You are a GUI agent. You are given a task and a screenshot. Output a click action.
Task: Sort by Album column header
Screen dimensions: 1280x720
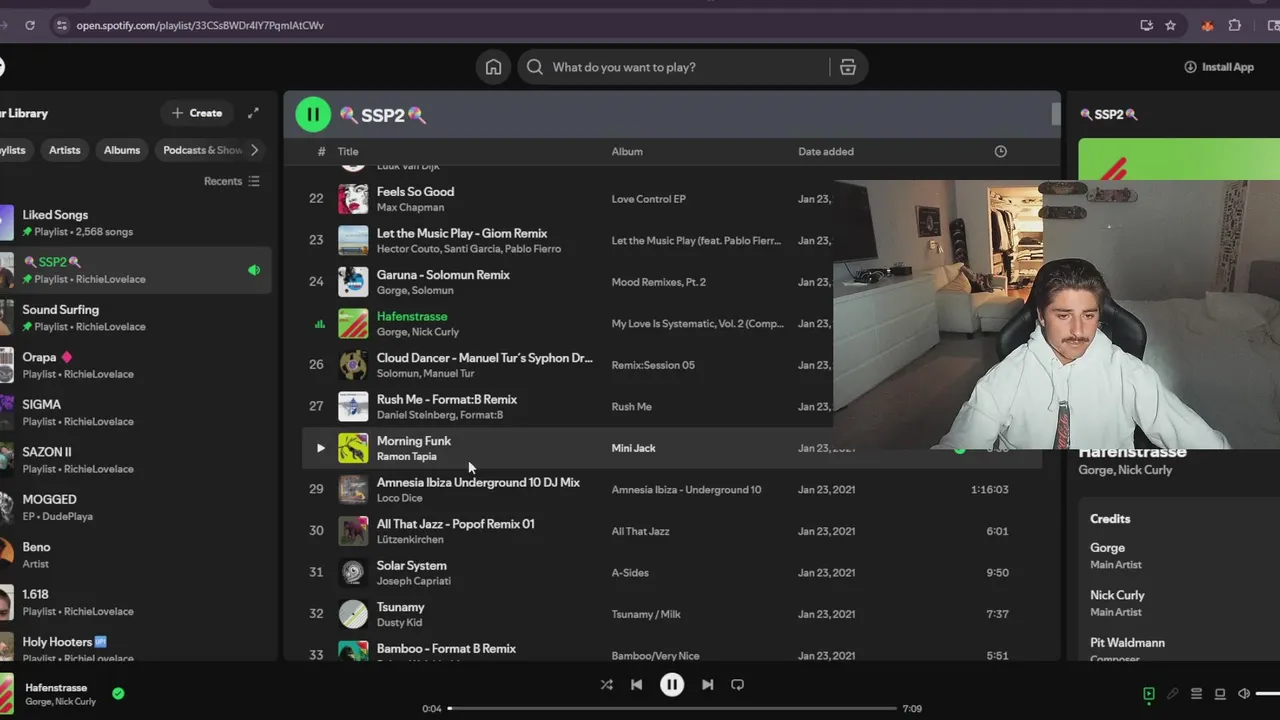coord(627,152)
